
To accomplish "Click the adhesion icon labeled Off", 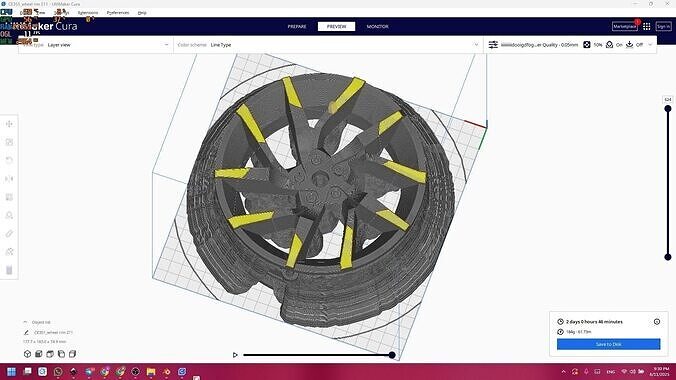I will coord(629,44).
